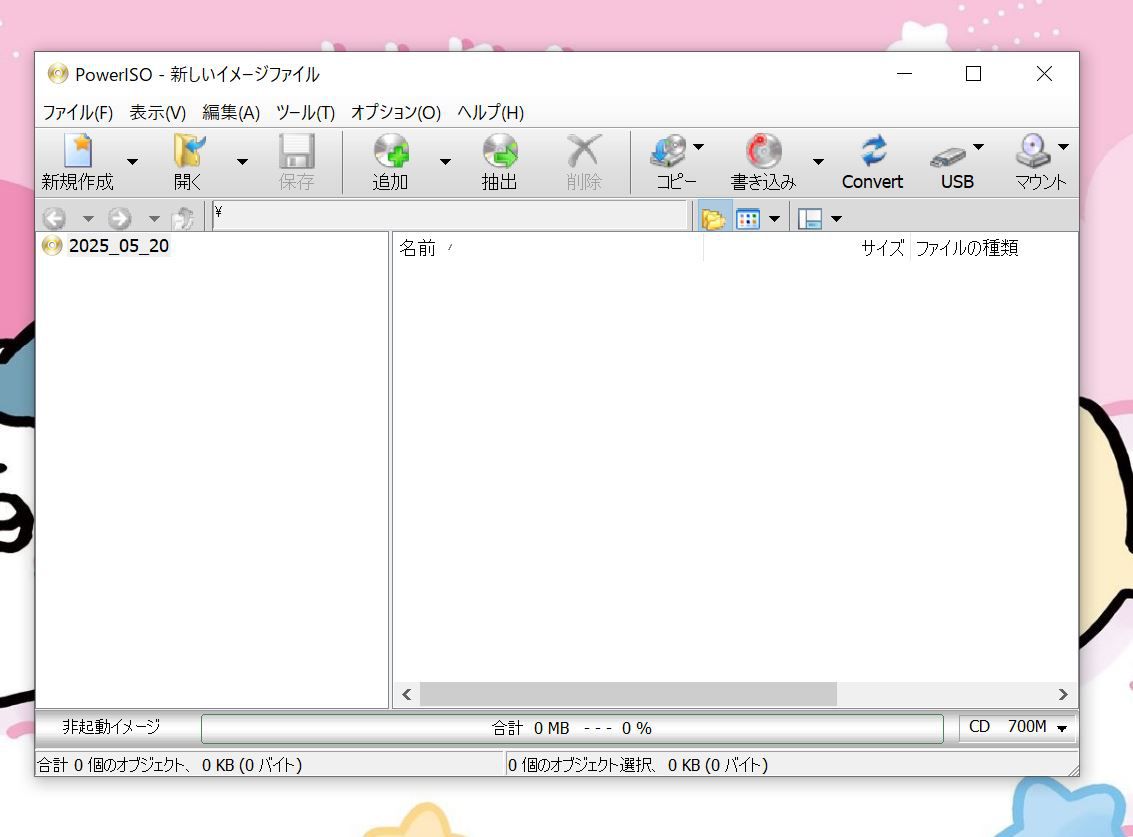
Task: Expand the USB dropdown arrow
Action: (978, 147)
